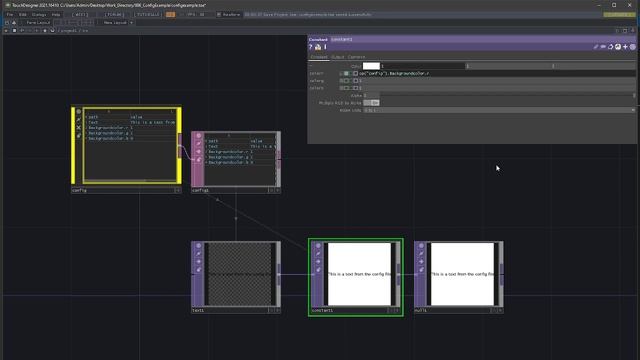Toggle the colorb parameter mode button
Screen dimensions: 640x360
point(346,88)
